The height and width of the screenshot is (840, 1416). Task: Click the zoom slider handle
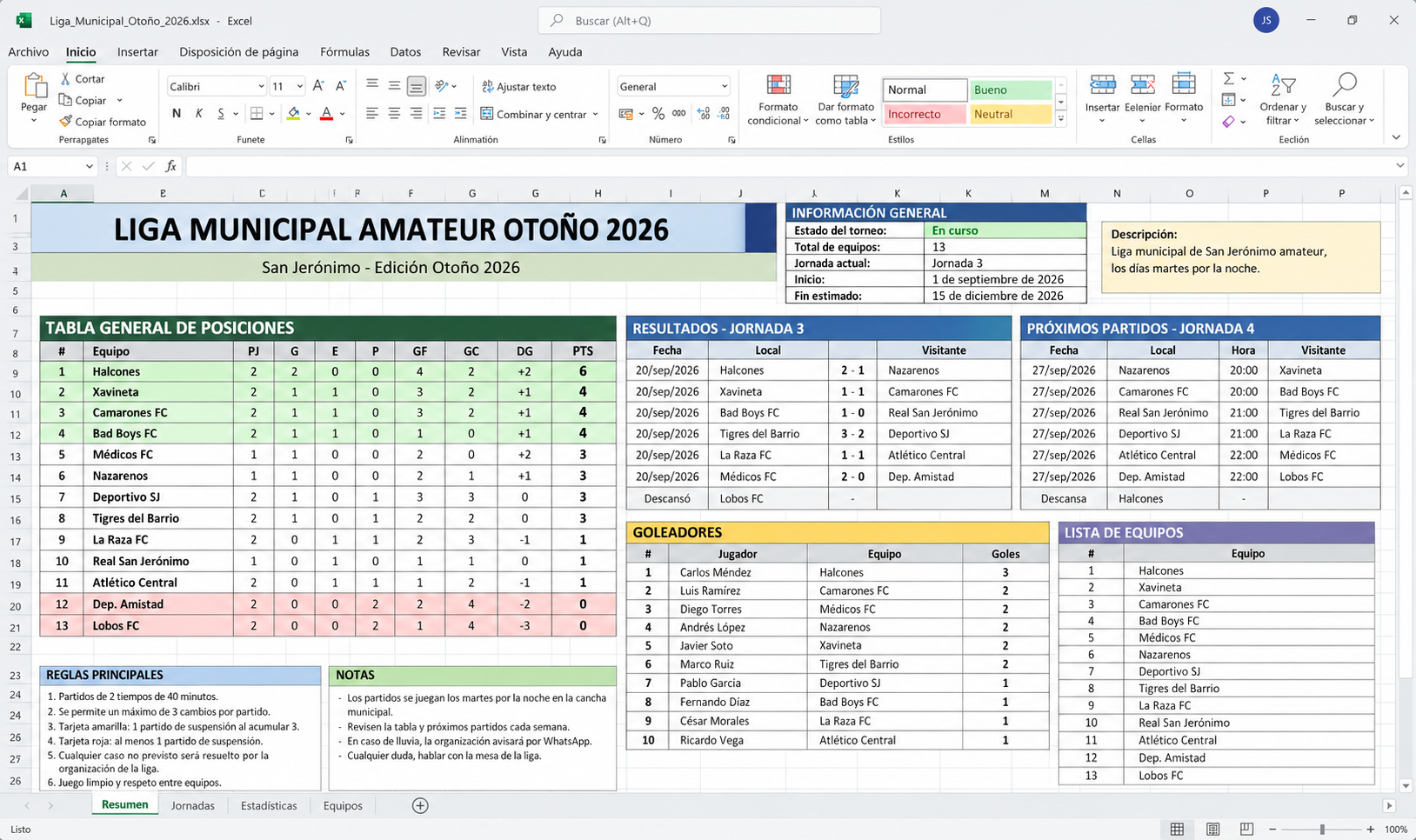coord(1322,830)
